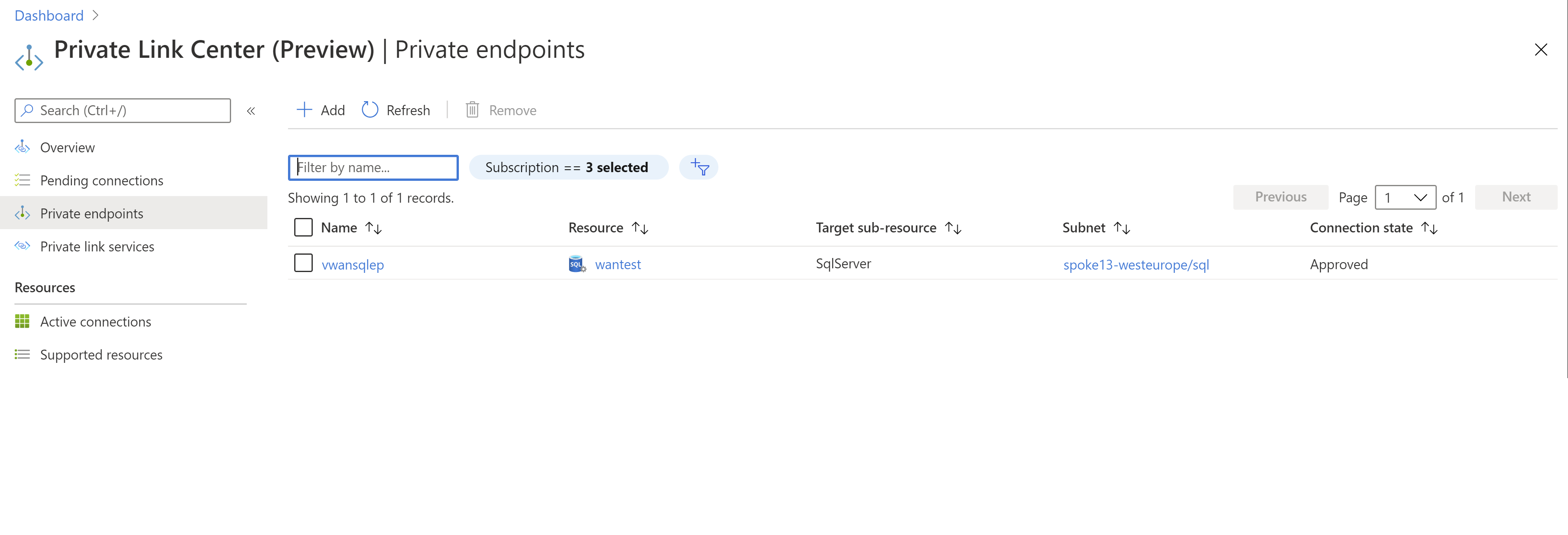This screenshot has width=1568, height=535.
Task: Collapse the left navigation menu
Action: point(251,111)
